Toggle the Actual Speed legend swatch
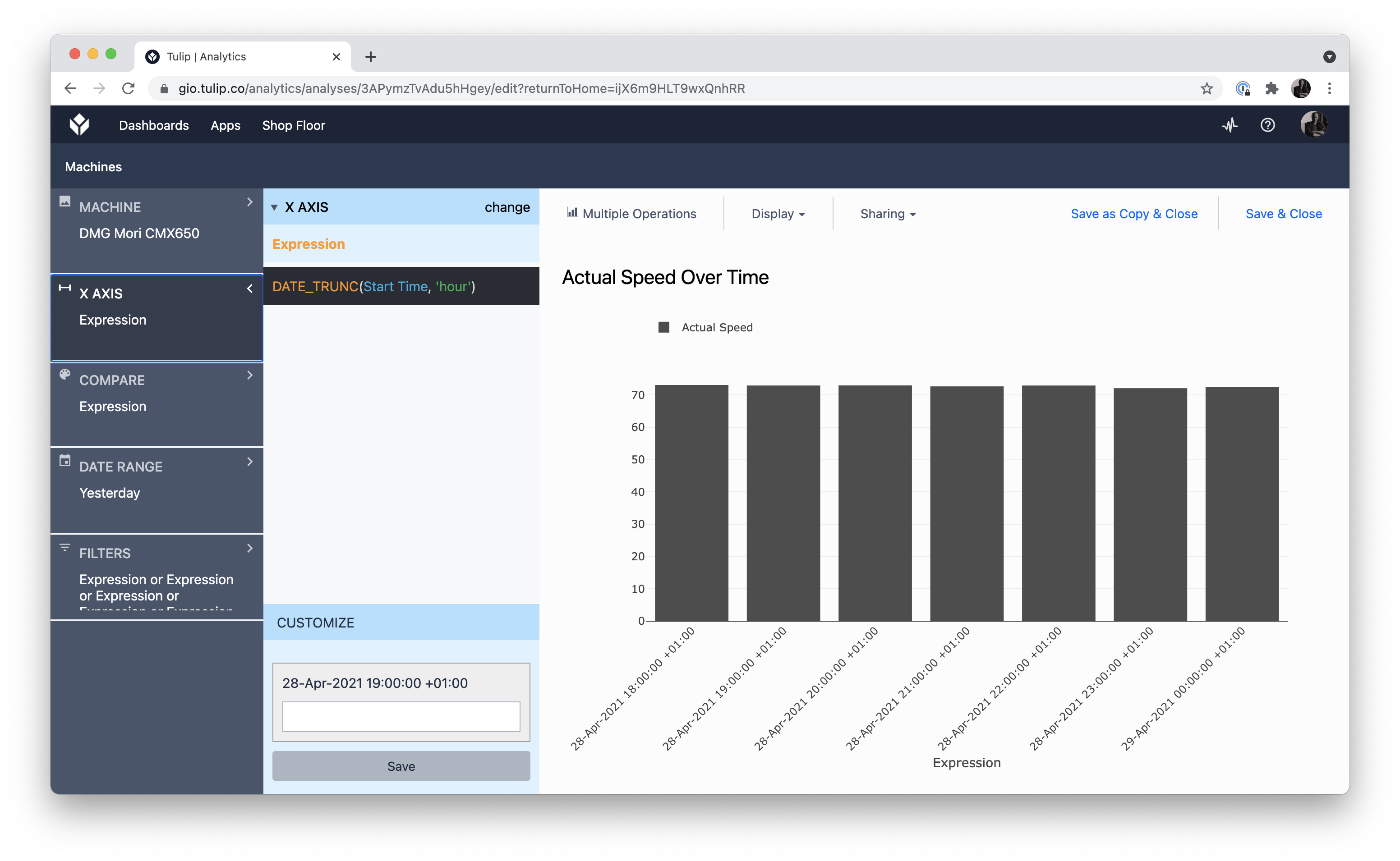 (663, 327)
